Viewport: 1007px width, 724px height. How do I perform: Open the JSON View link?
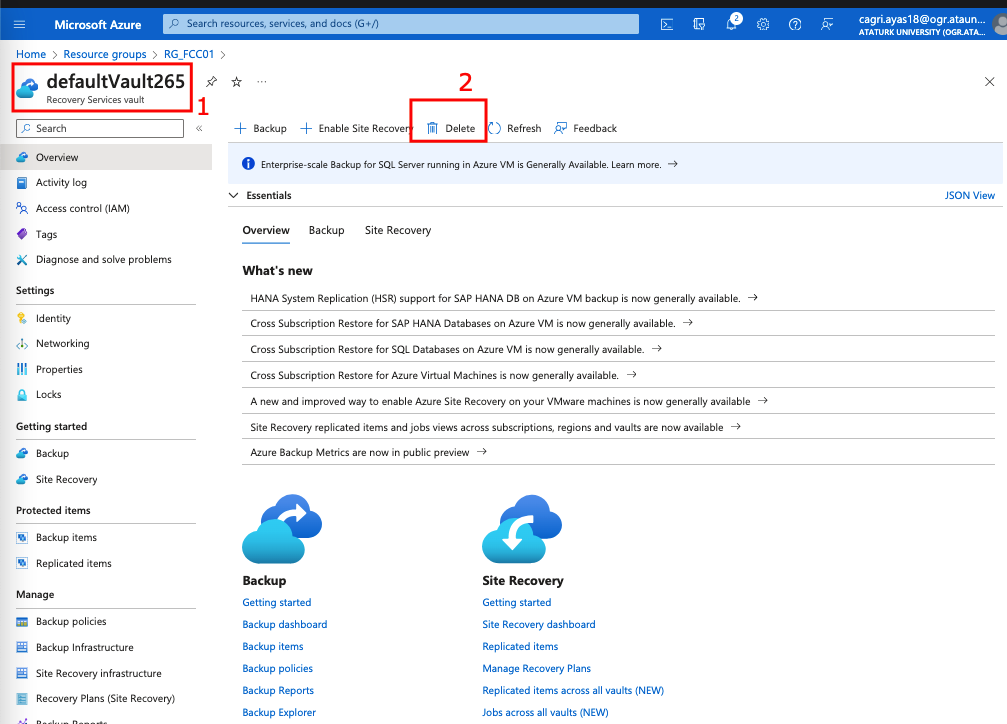pos(969,196)
